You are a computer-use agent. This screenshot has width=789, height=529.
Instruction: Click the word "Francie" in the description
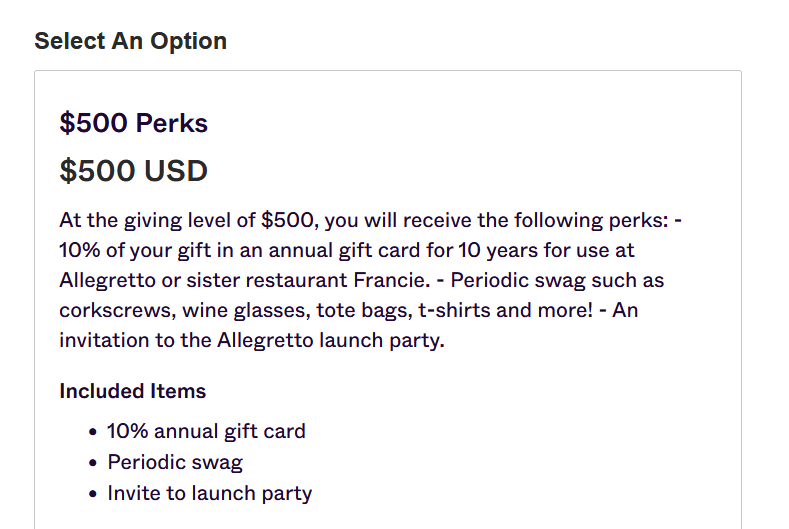point(389,280)
